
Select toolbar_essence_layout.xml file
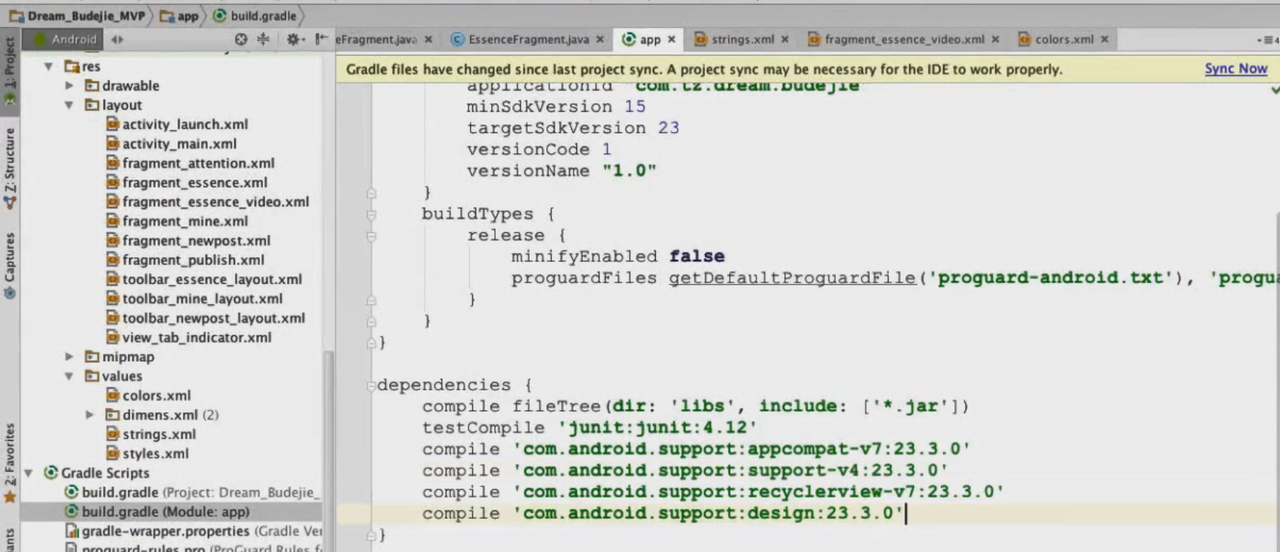[x=212, y=279]
